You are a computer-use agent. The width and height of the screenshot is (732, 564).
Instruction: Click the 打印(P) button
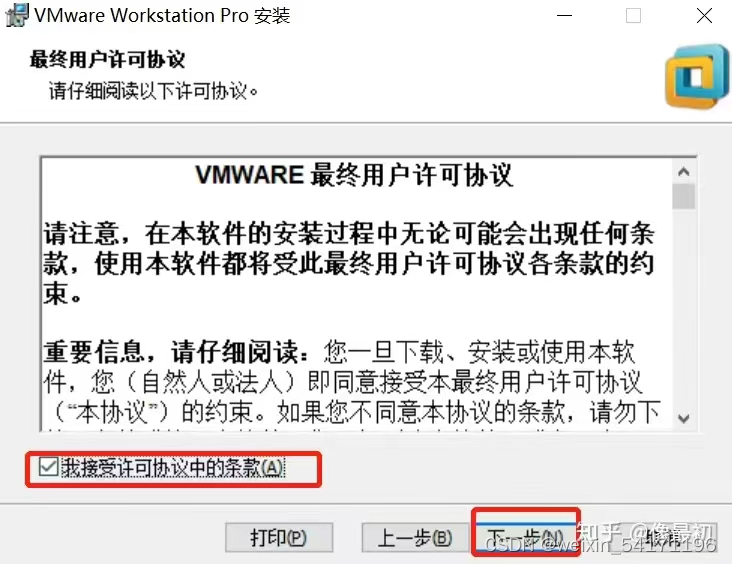point(279,537)
